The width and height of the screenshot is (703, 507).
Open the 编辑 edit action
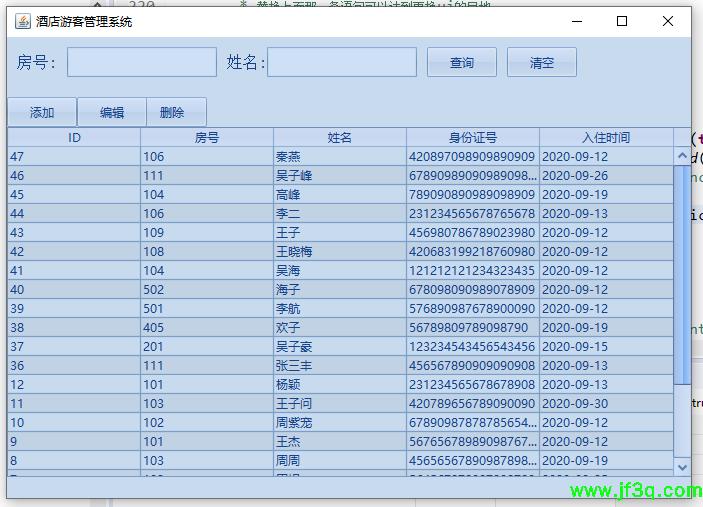112,113
